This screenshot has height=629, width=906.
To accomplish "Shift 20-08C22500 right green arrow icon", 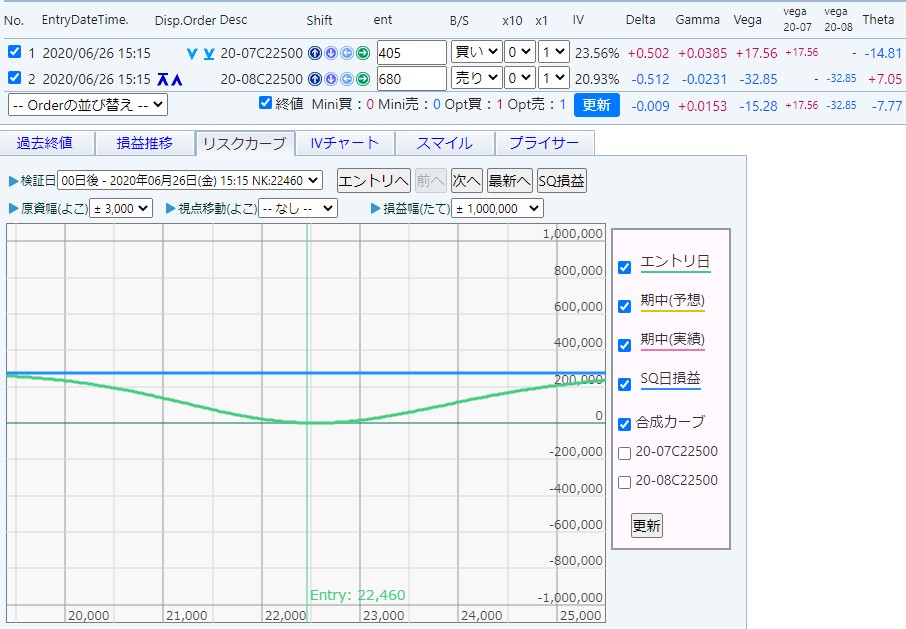I will point(363,79).
